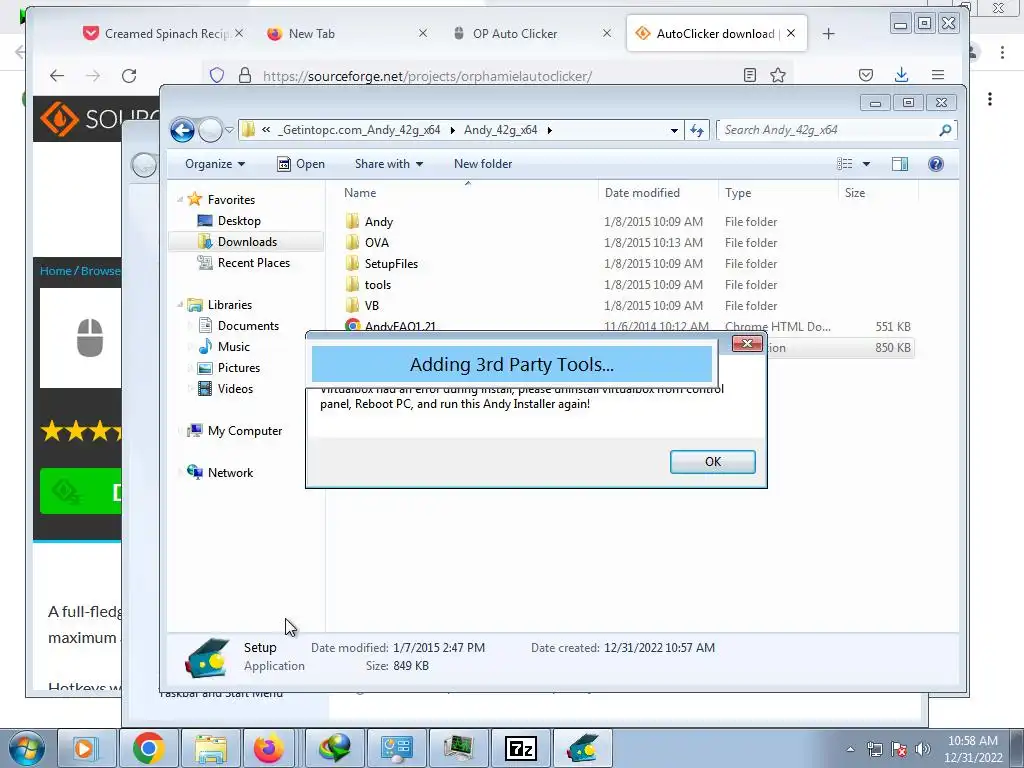Bookmark the page with star icon

(778, 75)
